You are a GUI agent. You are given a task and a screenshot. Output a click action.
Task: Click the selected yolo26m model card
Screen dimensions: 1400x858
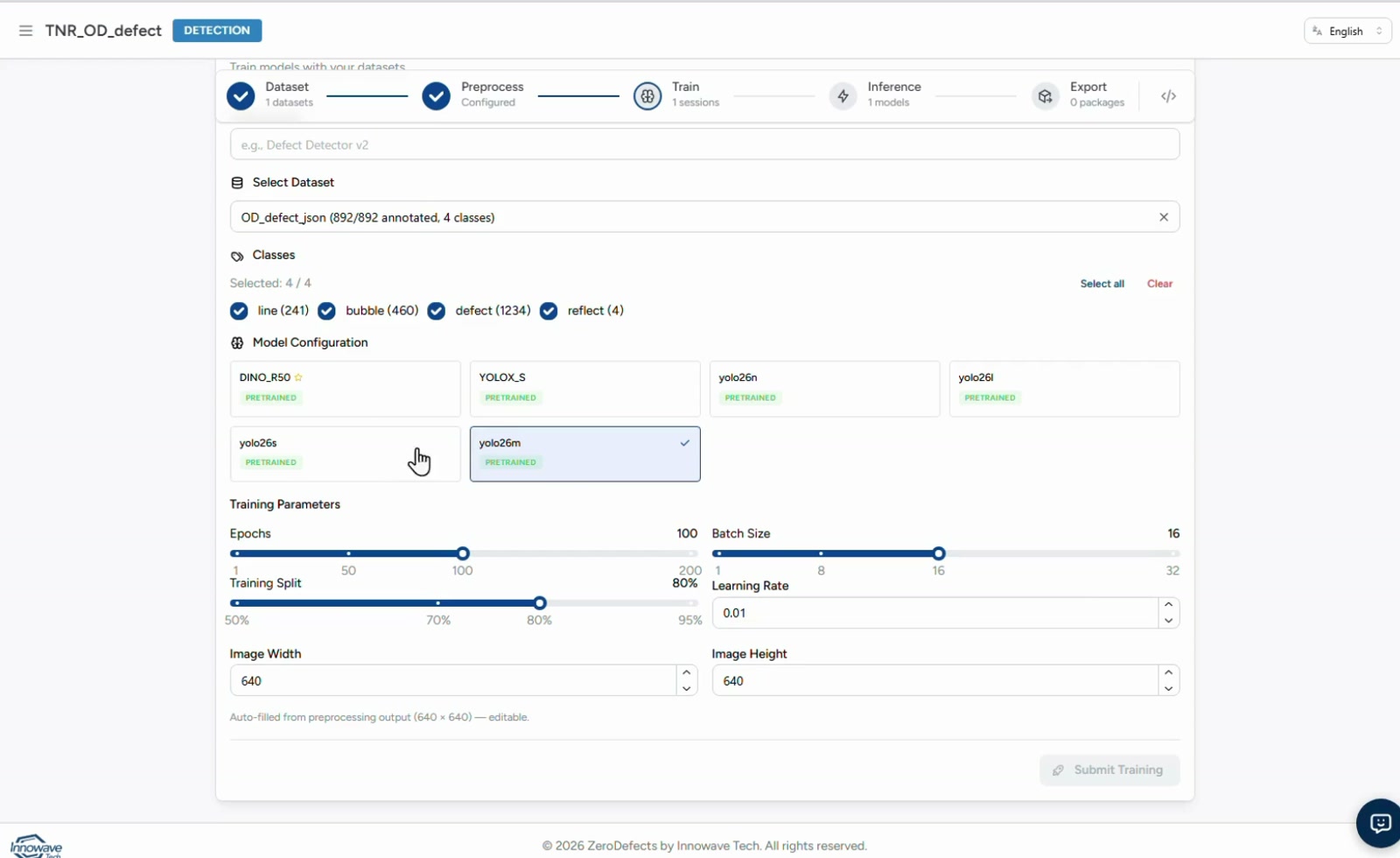[x=584, y=454]
